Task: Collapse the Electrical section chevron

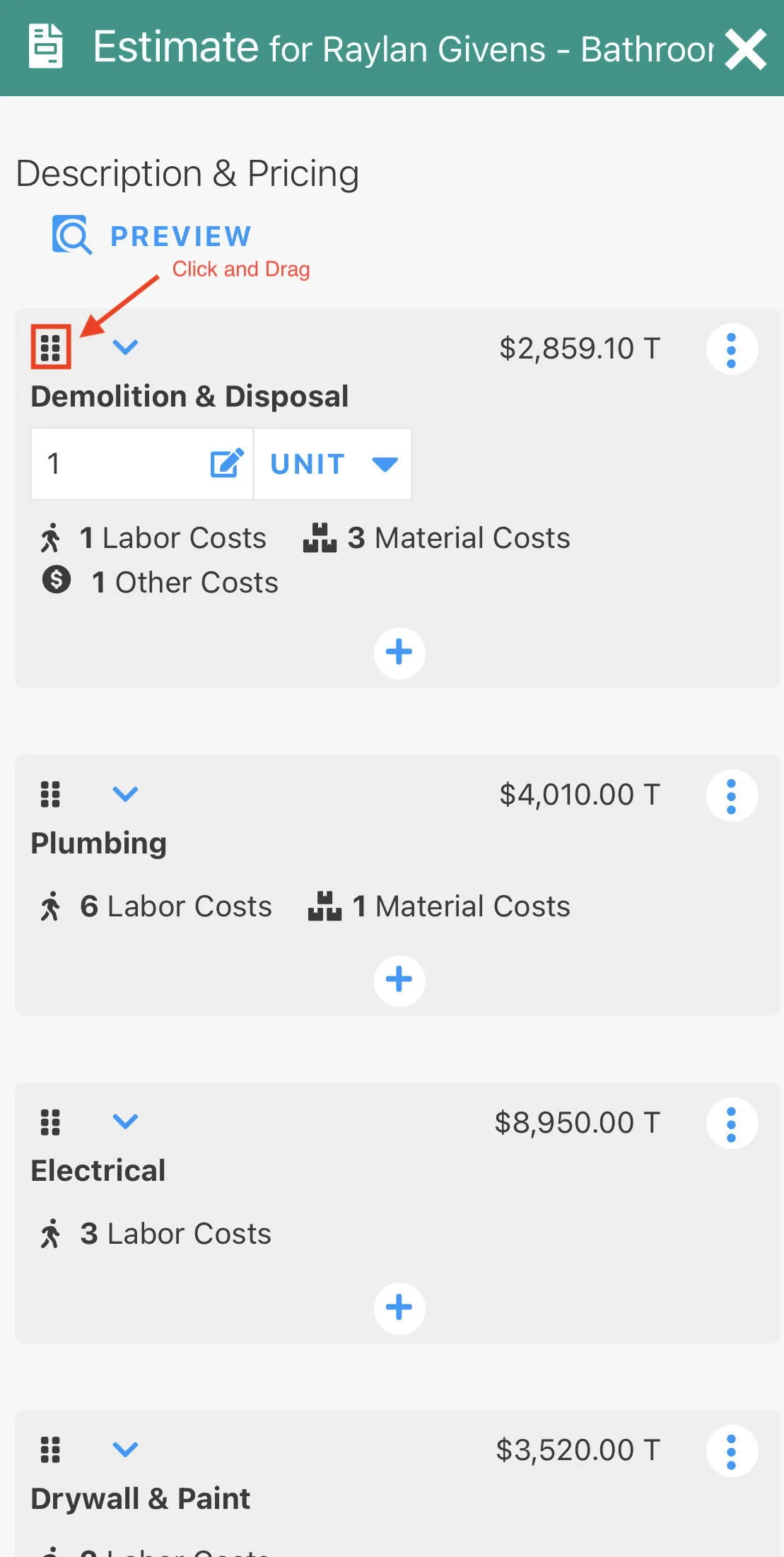Action: pos(125,1121)
